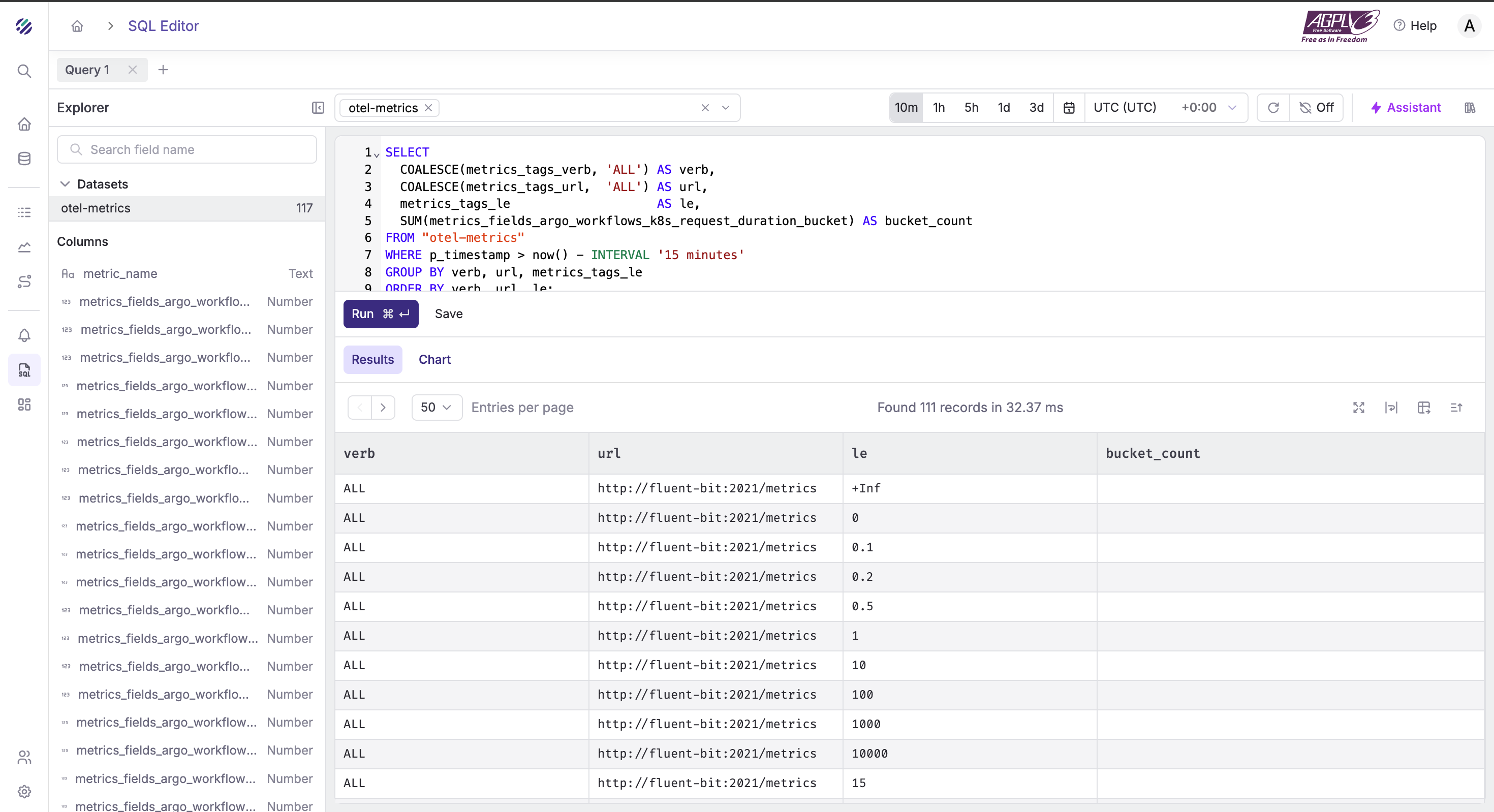This screenshot has height=812, width=1494.
Task: Collapse the Explorer panel icon
Action: 318,108
